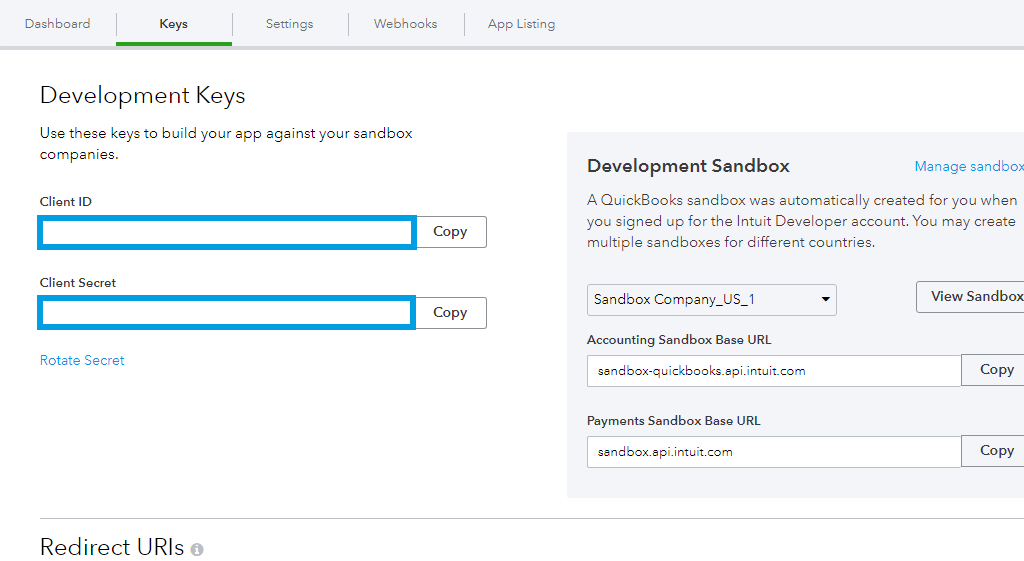The width and height of the screenshot is (1024, 561).
Task: Focus the Client Secret text field
Action: tap(226, 313)
